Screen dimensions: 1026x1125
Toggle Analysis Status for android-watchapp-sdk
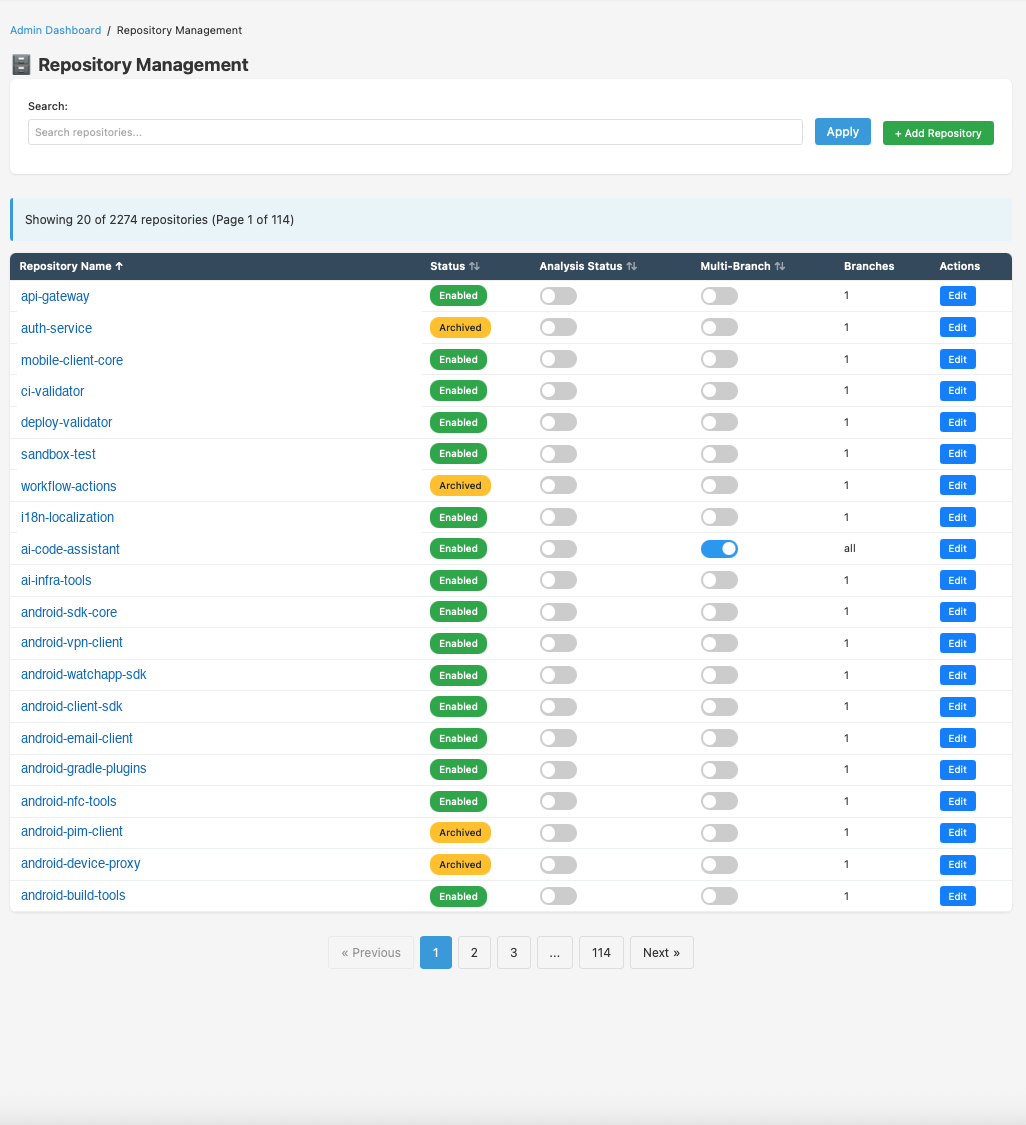point(558,675)
